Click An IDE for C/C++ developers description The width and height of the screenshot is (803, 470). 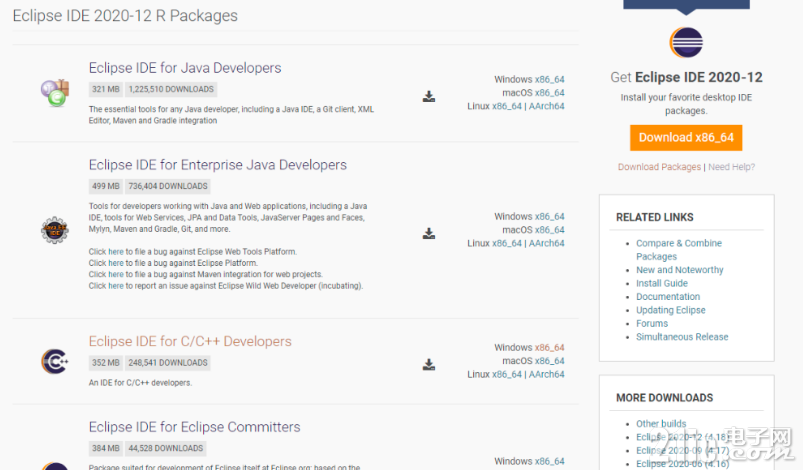[140, 383]
